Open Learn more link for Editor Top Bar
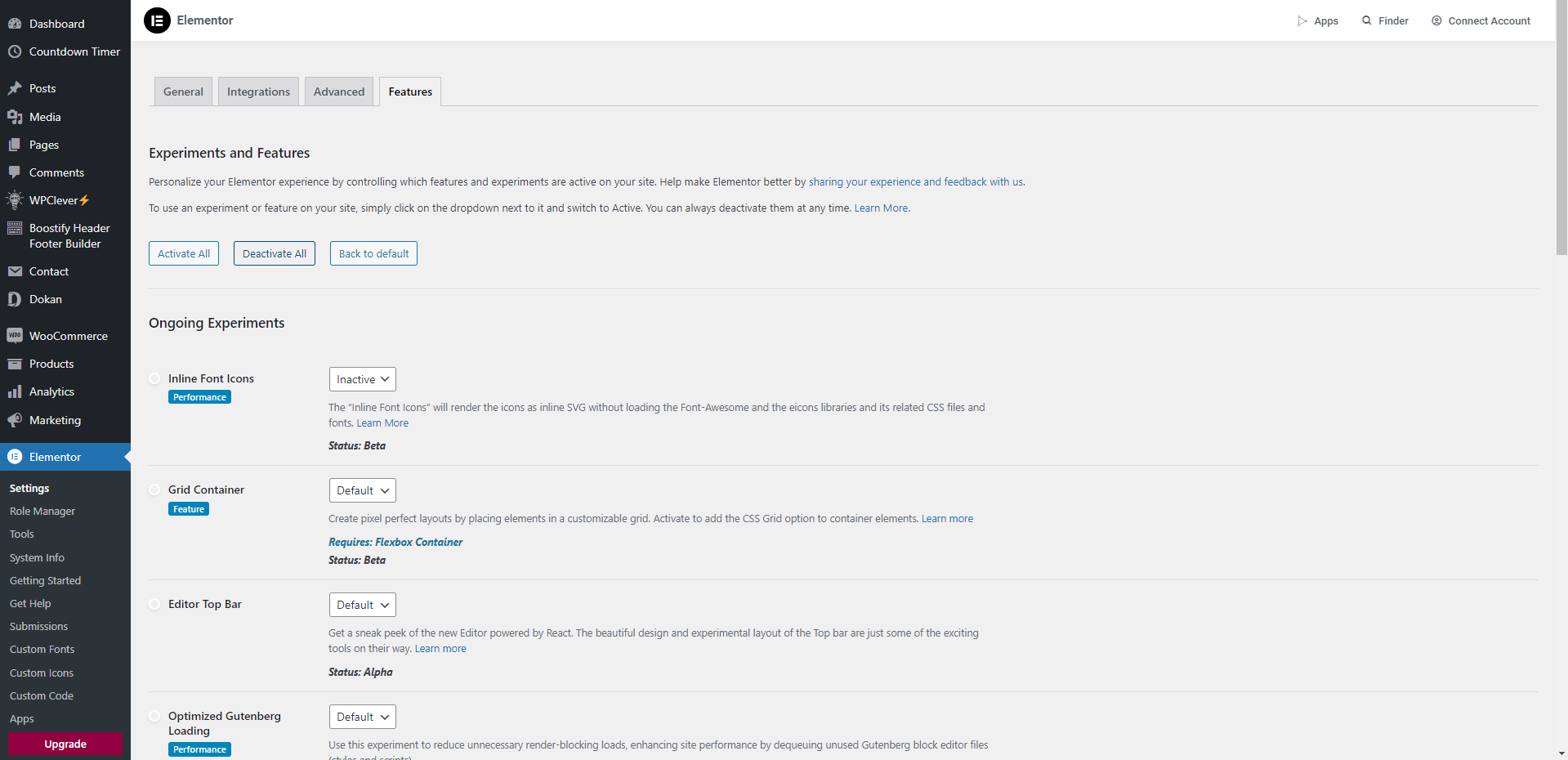Viewport: 1568px width, 760px height. [x=440, y=648]
